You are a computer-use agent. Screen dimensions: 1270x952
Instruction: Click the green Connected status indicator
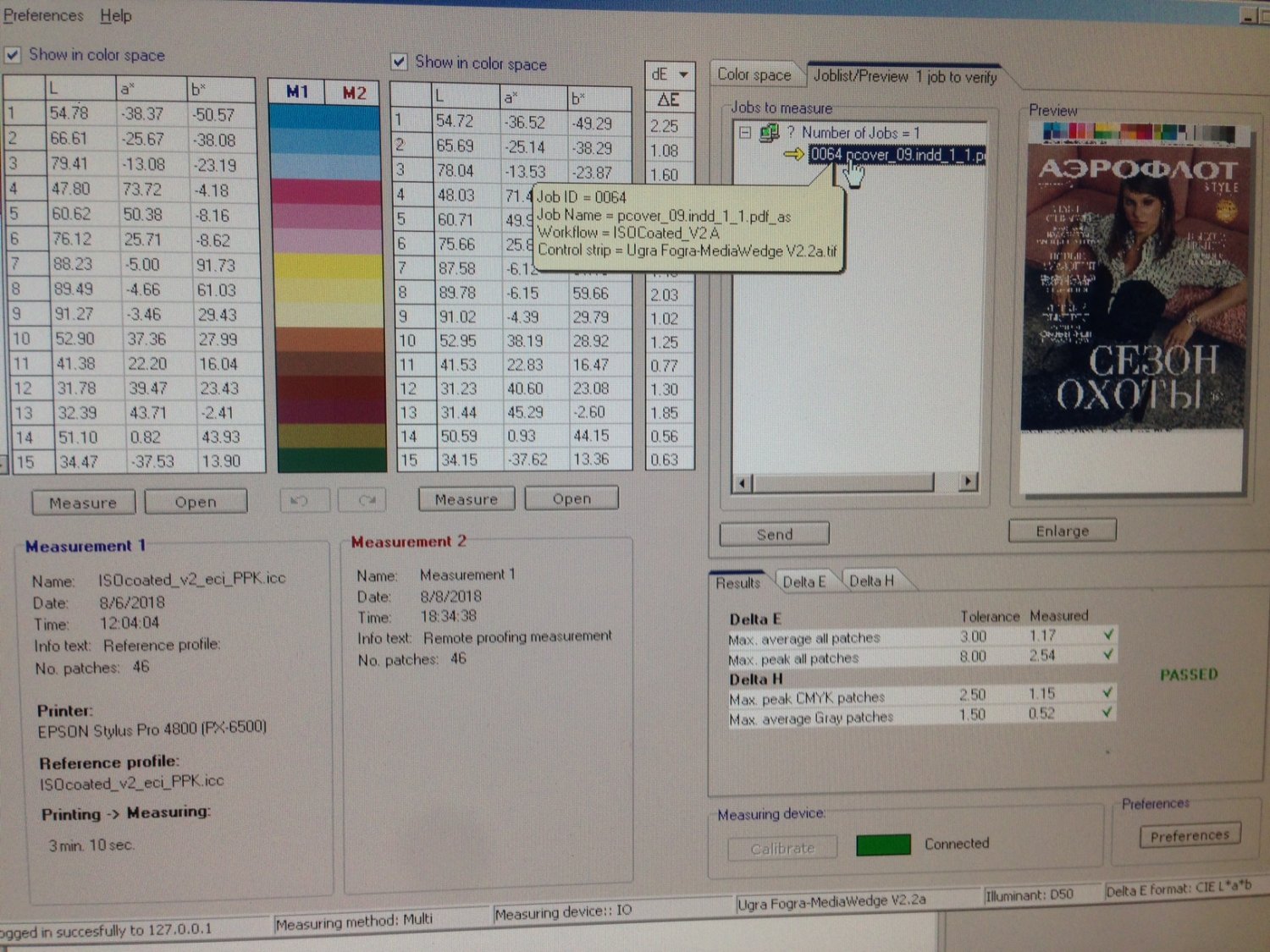883,845
